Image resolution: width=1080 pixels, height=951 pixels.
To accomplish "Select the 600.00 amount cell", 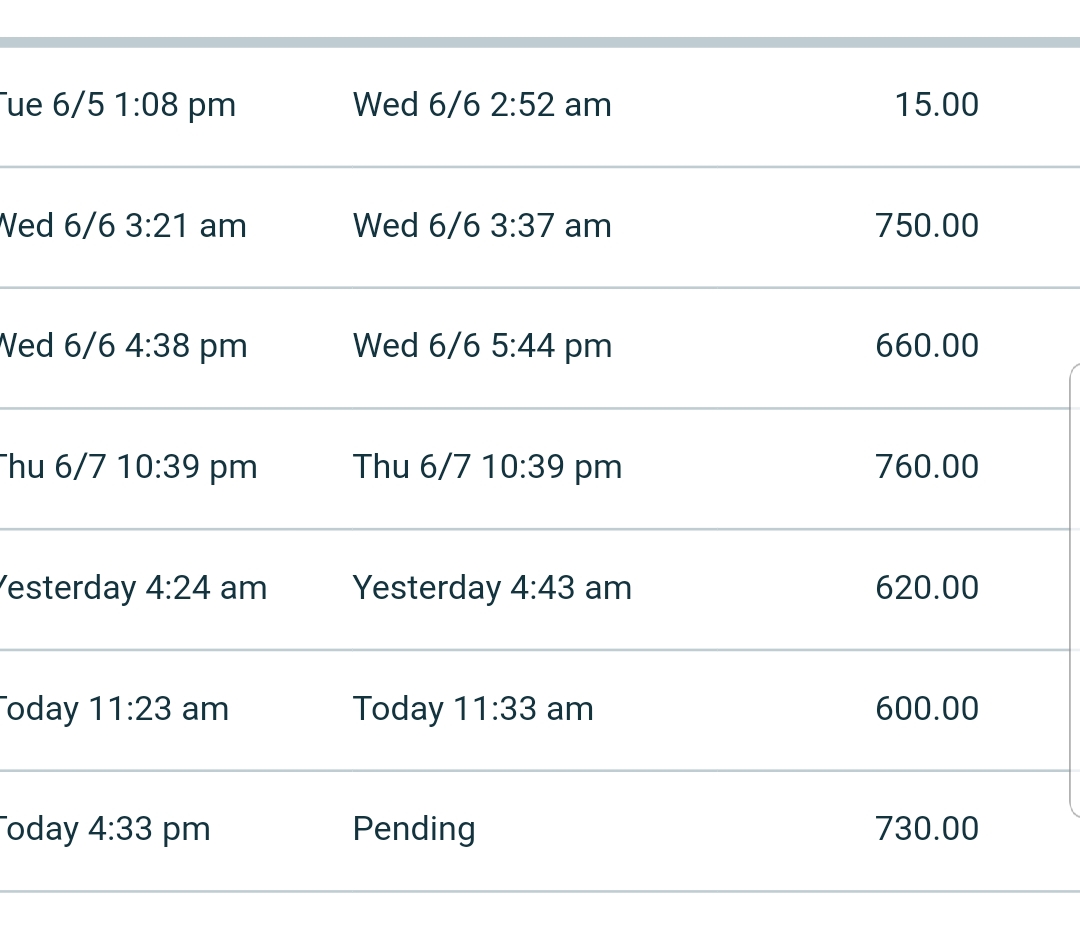I will click(926, 709).
